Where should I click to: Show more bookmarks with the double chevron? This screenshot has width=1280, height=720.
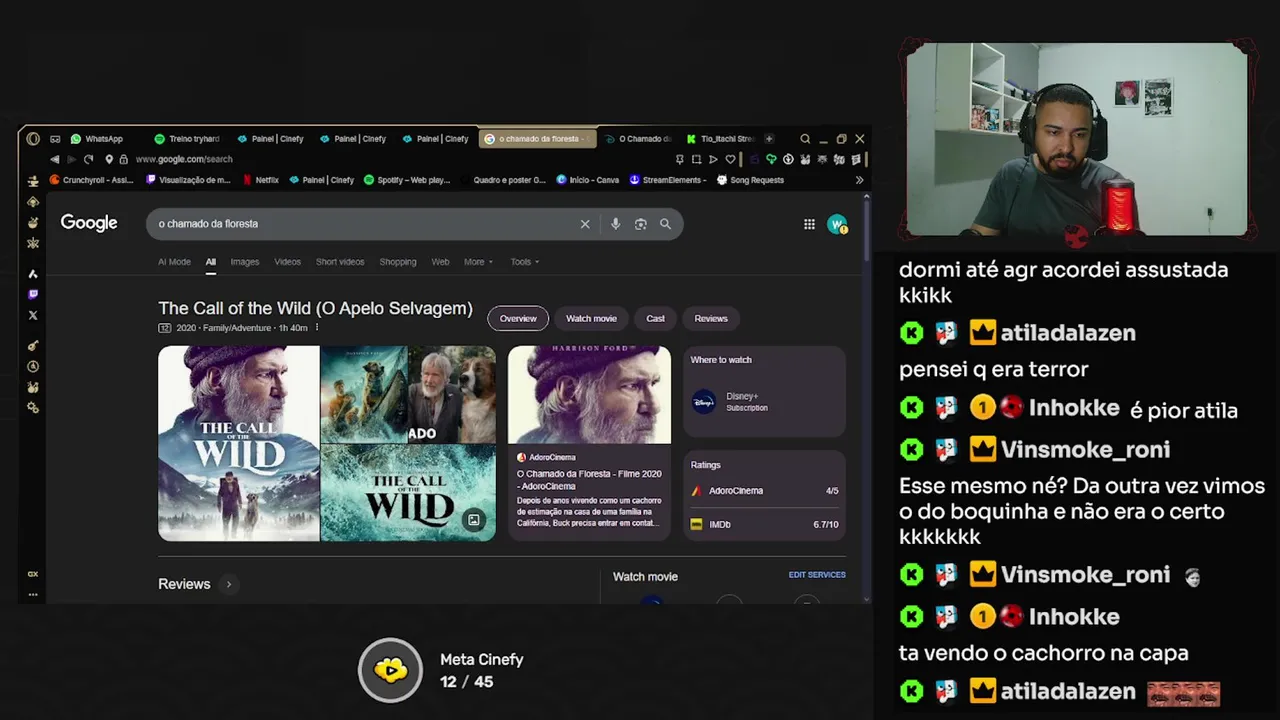tap(859, 180)
